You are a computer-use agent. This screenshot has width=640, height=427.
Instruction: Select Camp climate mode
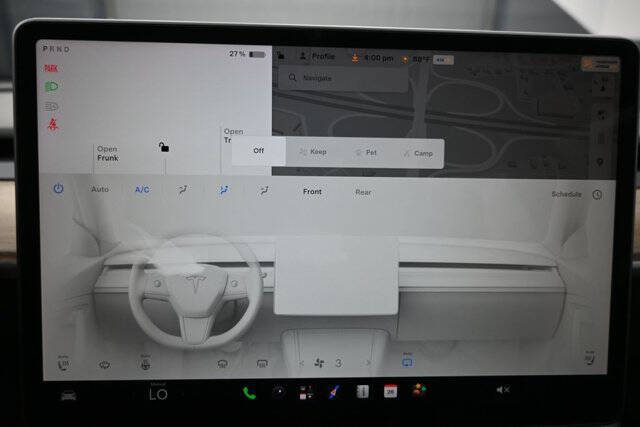[418, 153]
